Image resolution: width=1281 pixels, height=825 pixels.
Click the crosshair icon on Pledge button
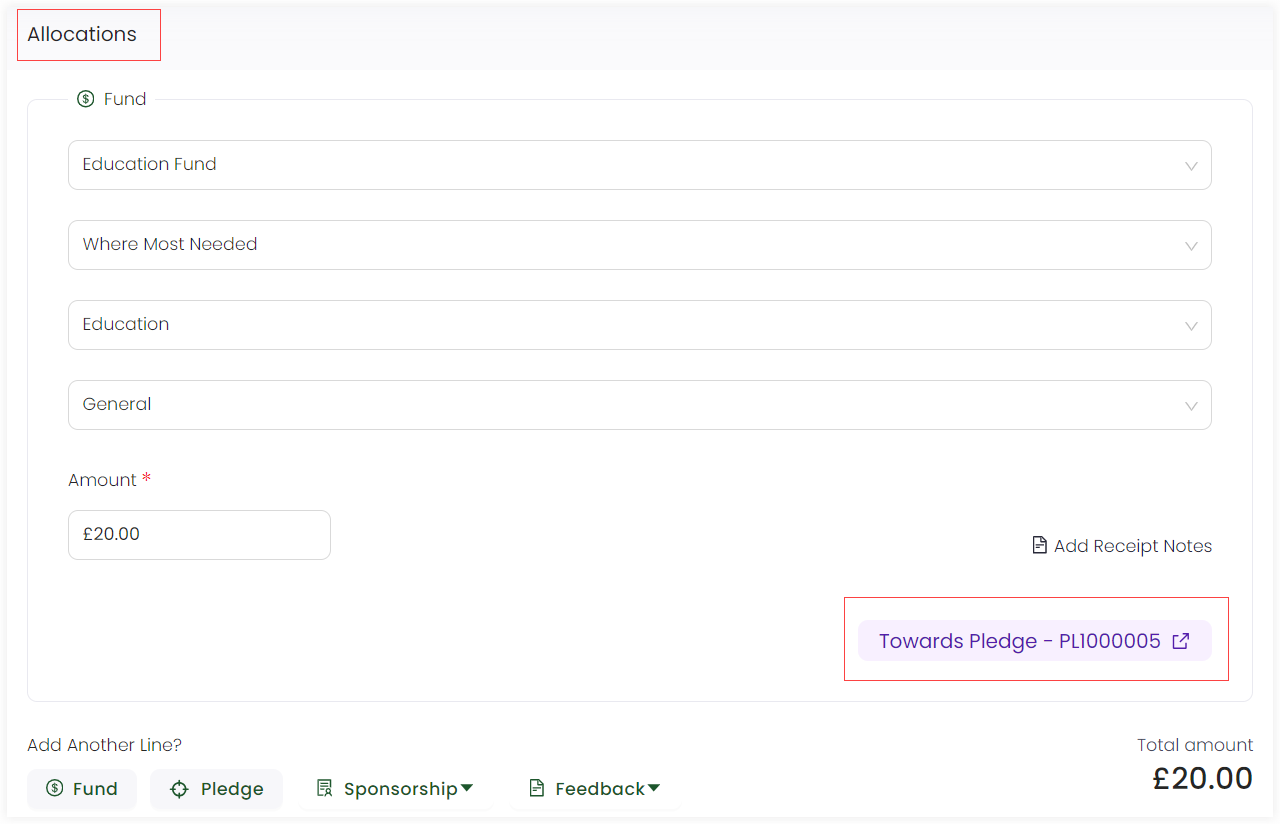pos(179,789)
